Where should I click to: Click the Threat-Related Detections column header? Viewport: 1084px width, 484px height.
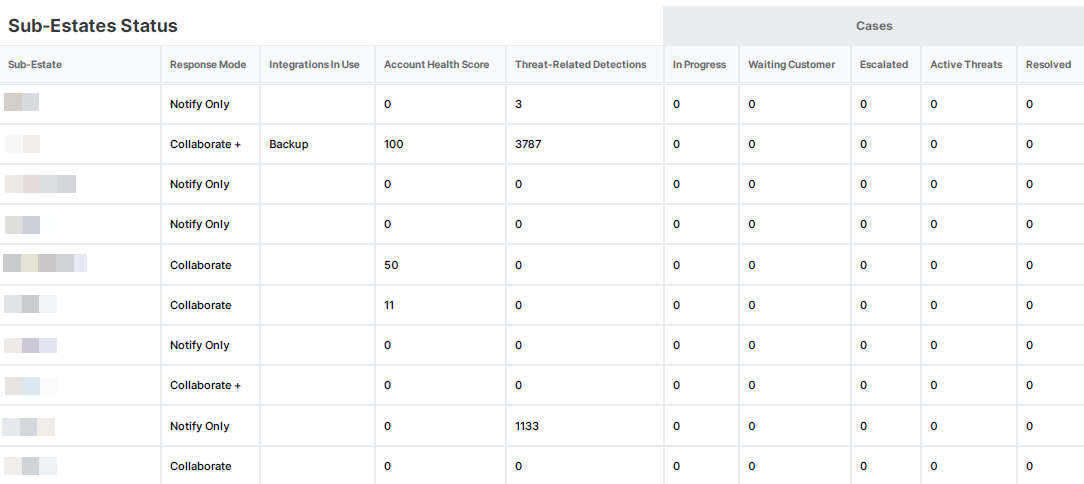coord(581,65)
